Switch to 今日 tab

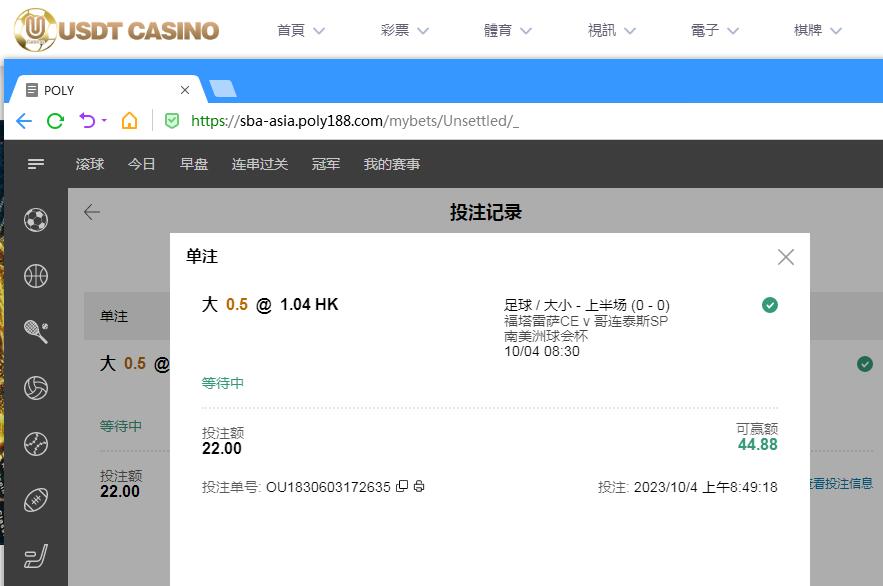(142, 164)
